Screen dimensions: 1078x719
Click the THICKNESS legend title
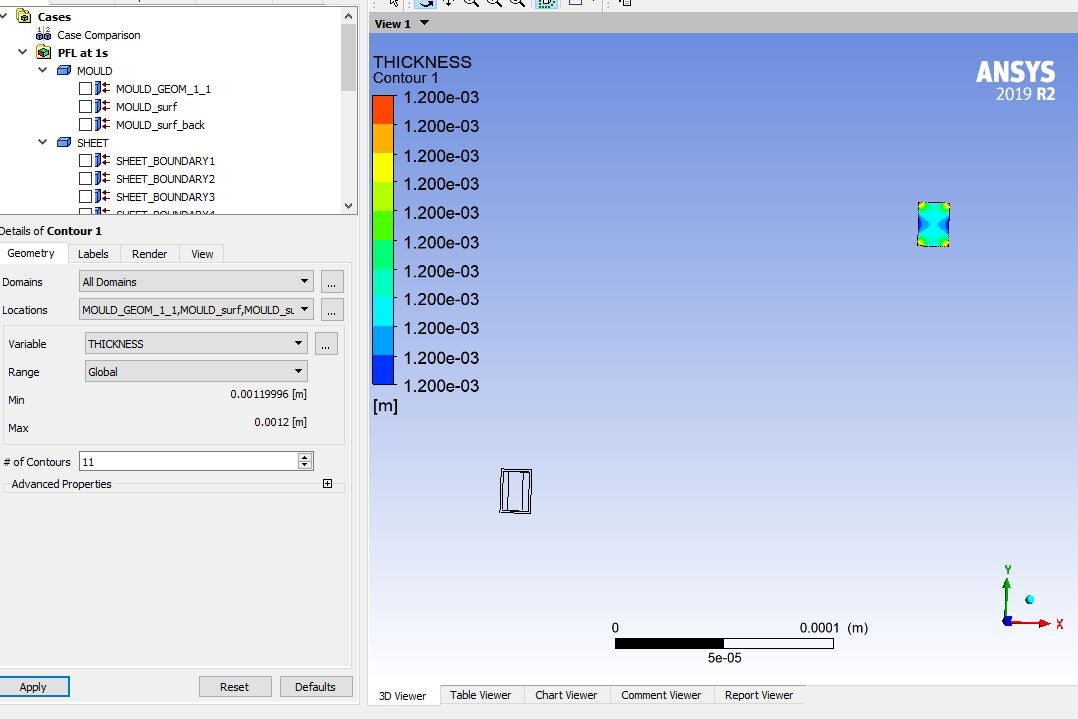[422, 62]
